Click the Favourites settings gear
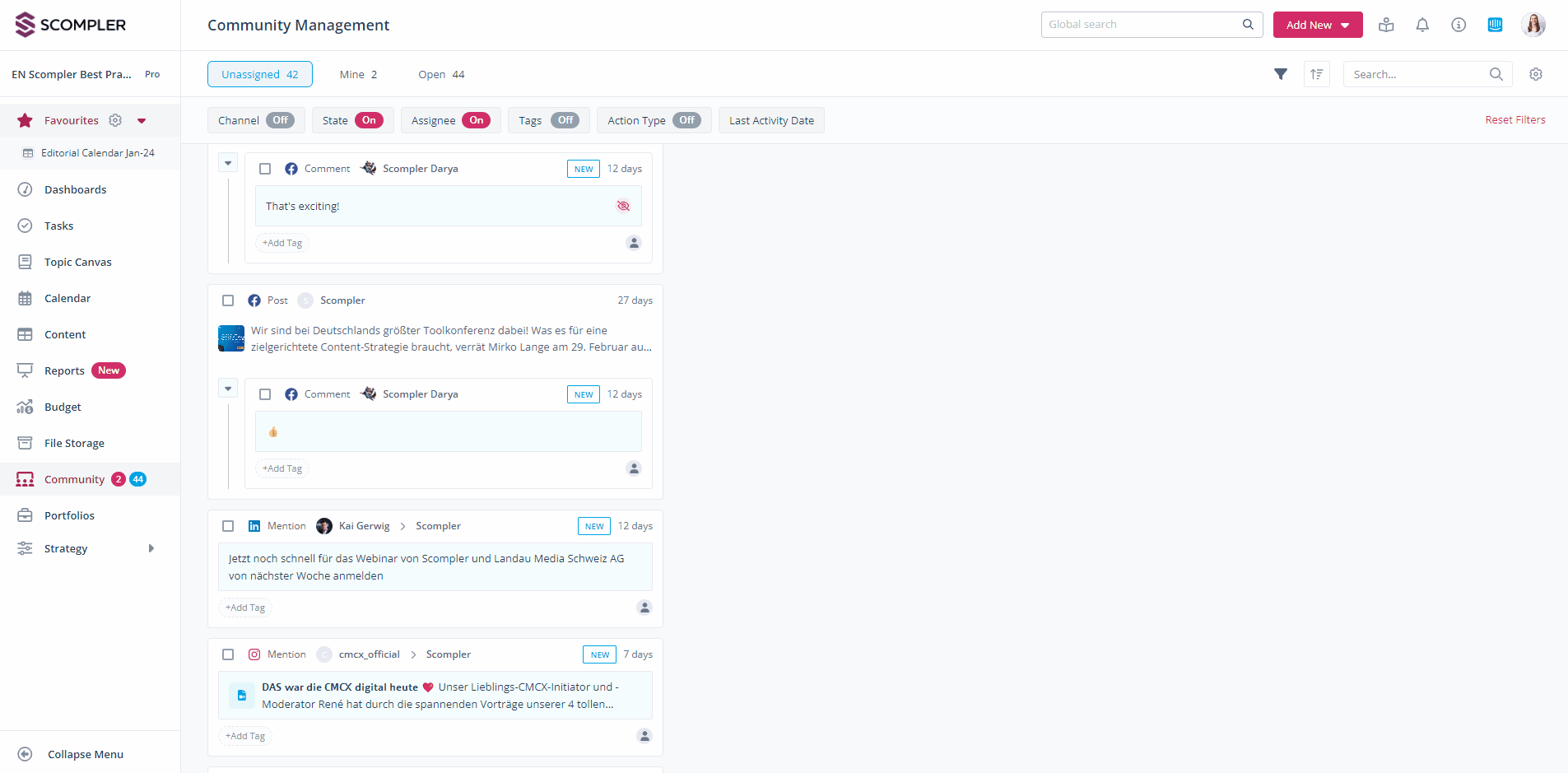1568x773 pixels. pos(115,120)
